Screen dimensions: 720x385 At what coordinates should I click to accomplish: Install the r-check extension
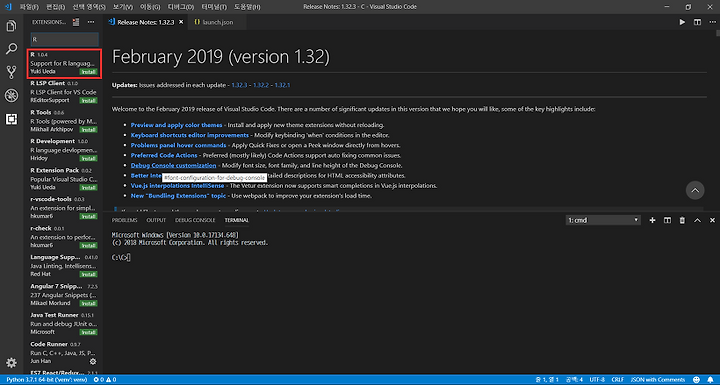pos(88,245)
